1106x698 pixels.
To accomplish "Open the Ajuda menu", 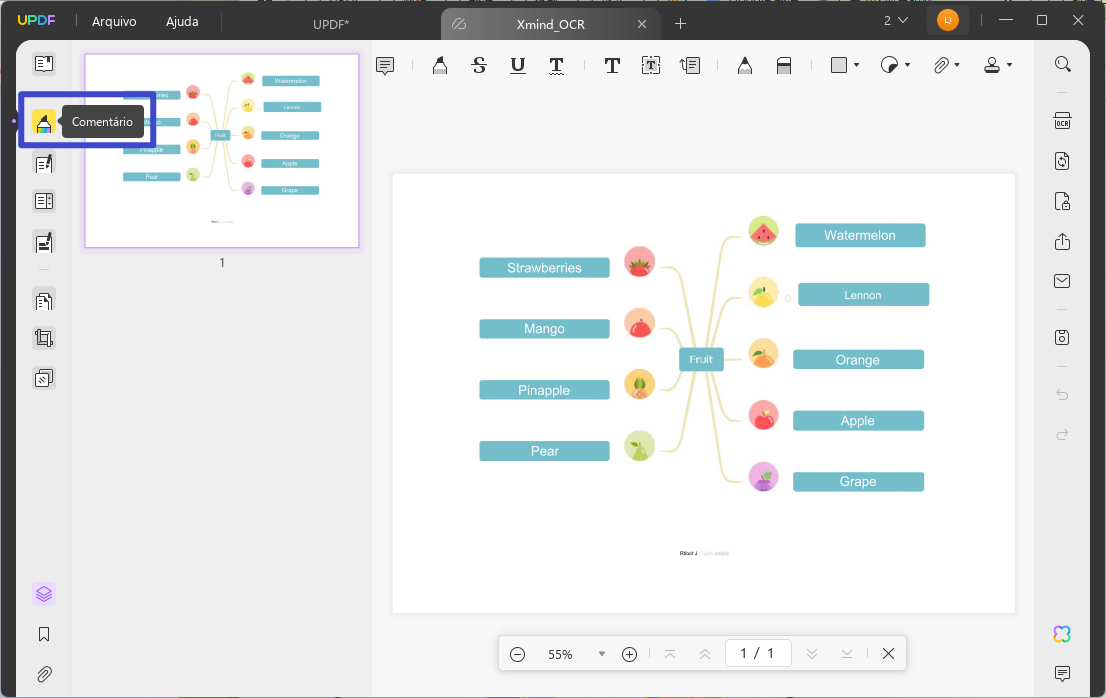I will click(182, 22).
